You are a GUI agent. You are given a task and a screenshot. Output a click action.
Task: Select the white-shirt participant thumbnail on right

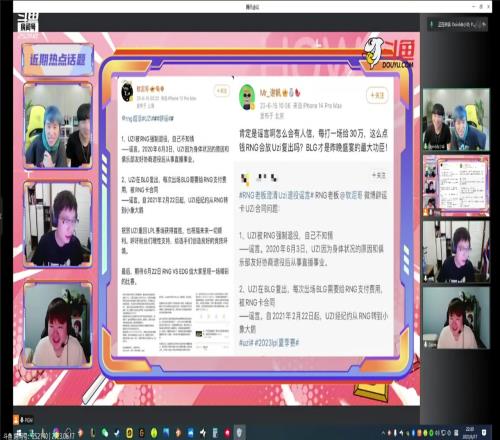click(456, 318)
